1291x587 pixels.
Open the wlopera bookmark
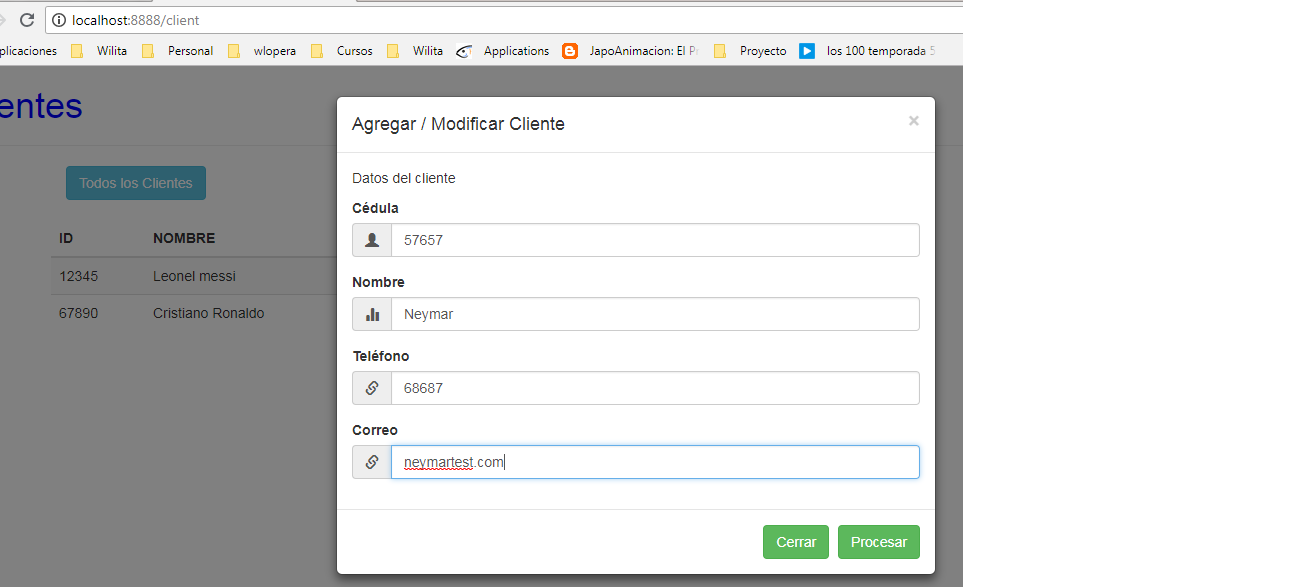pos(274,51)
